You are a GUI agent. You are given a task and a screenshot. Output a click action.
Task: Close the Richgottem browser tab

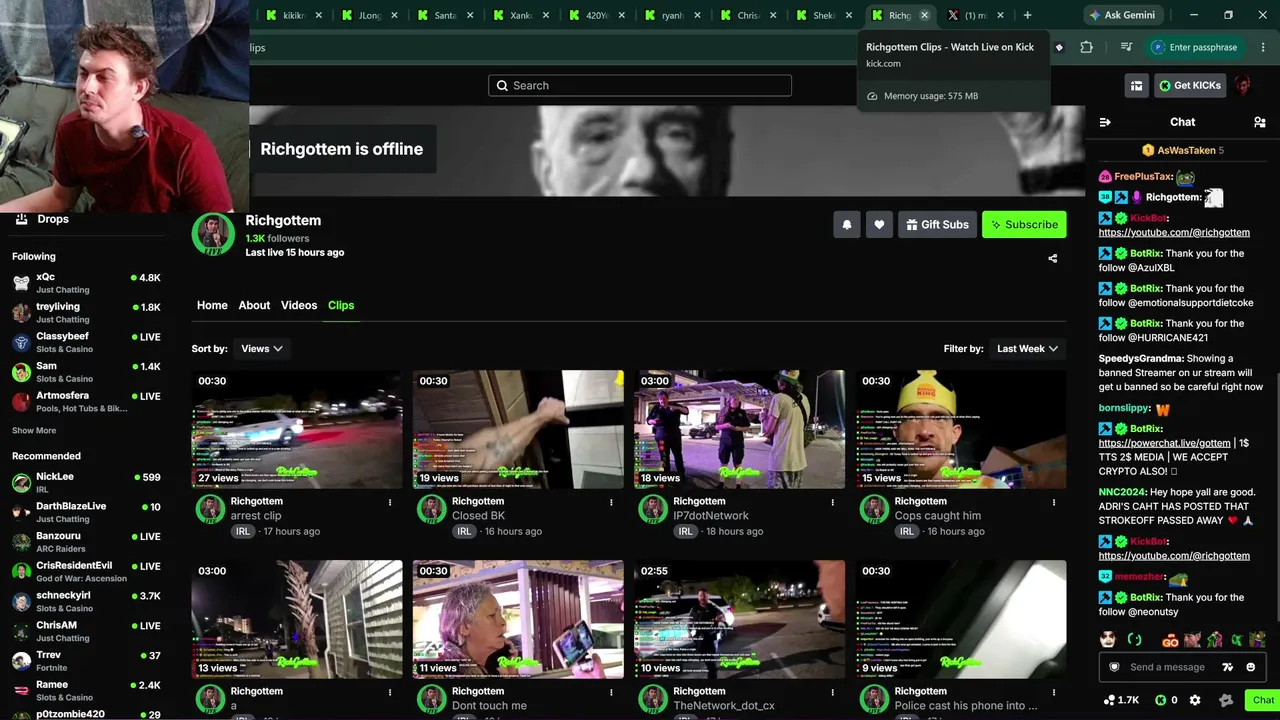point(924,15)
